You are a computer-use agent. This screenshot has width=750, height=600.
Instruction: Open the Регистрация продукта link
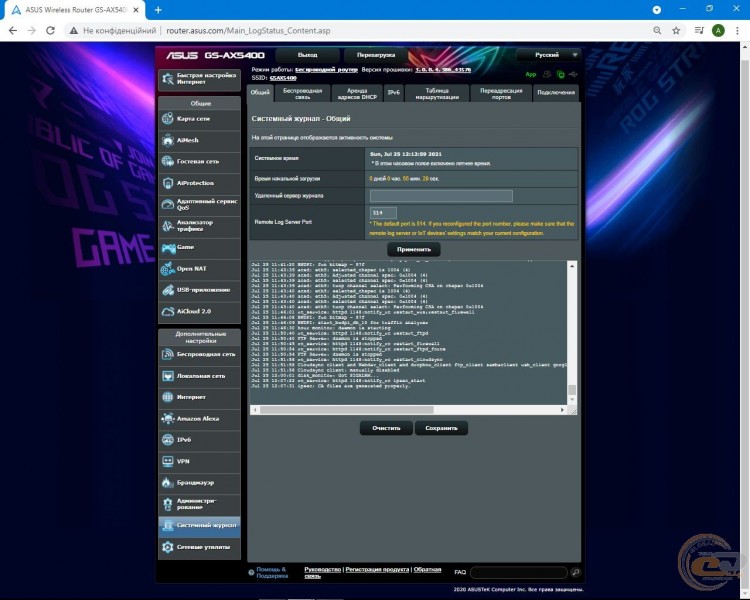click(377, 569)
